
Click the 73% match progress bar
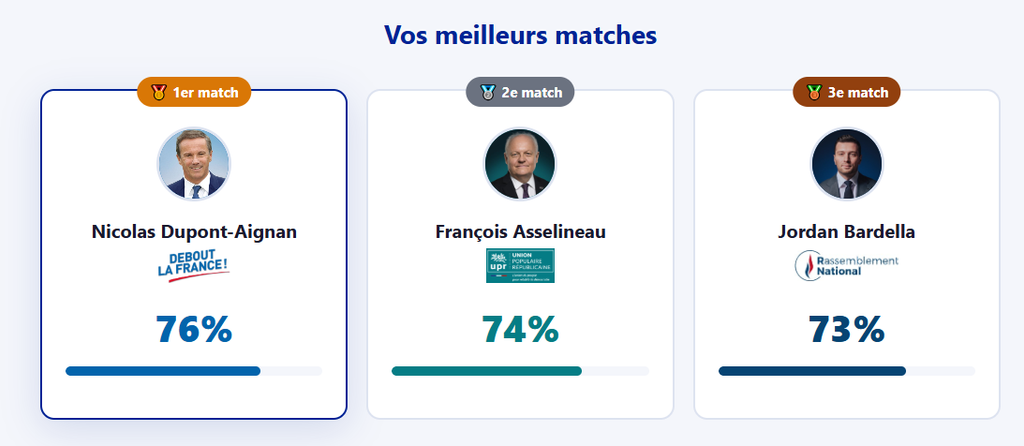click(846, 371)
